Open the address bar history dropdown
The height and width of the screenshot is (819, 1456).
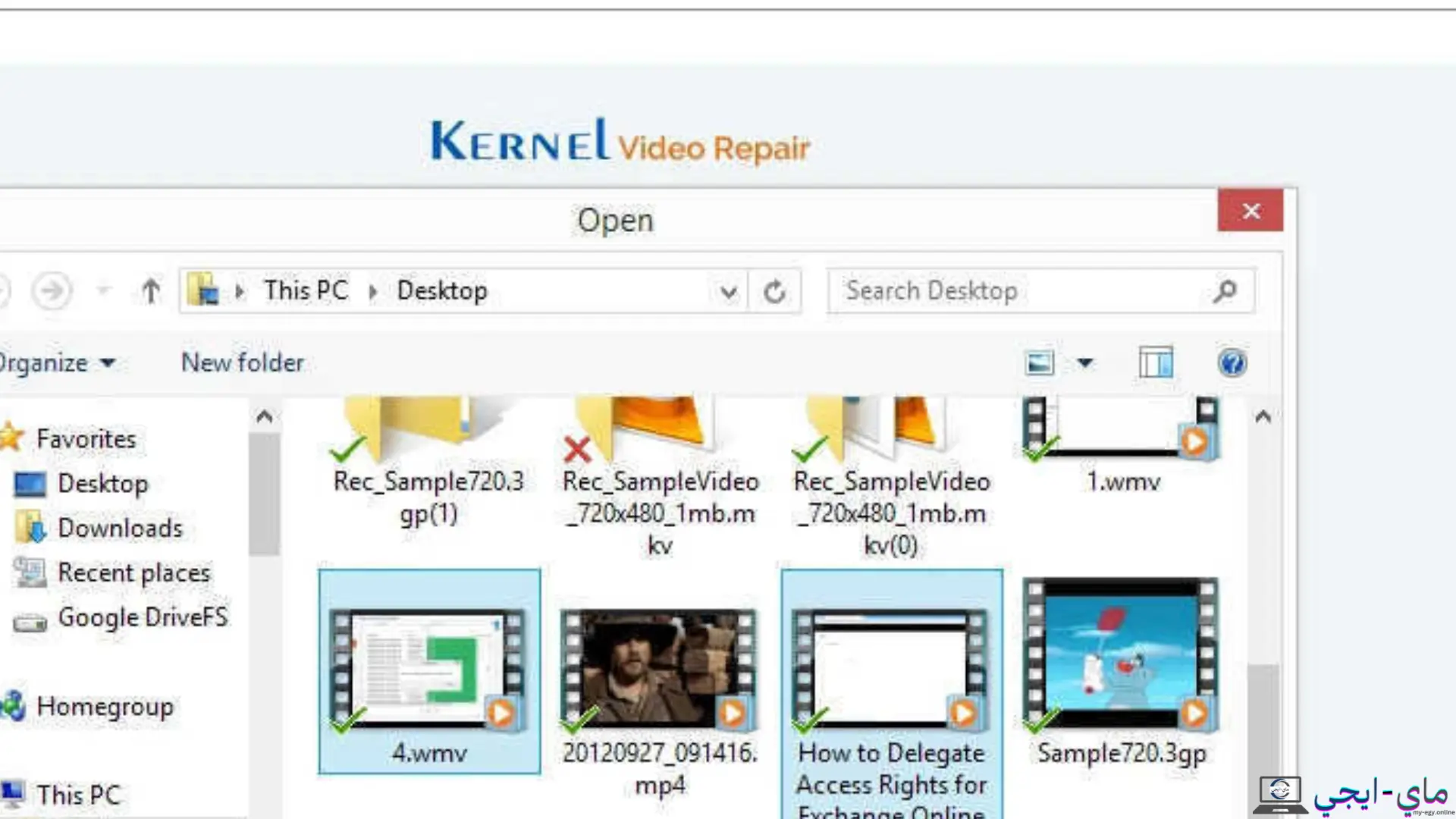point(729,292)
